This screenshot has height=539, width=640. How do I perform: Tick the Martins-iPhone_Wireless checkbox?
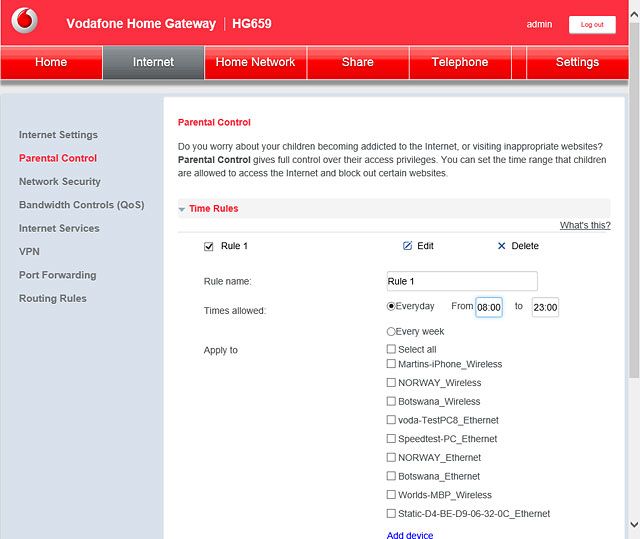click(x=391, y=364)
